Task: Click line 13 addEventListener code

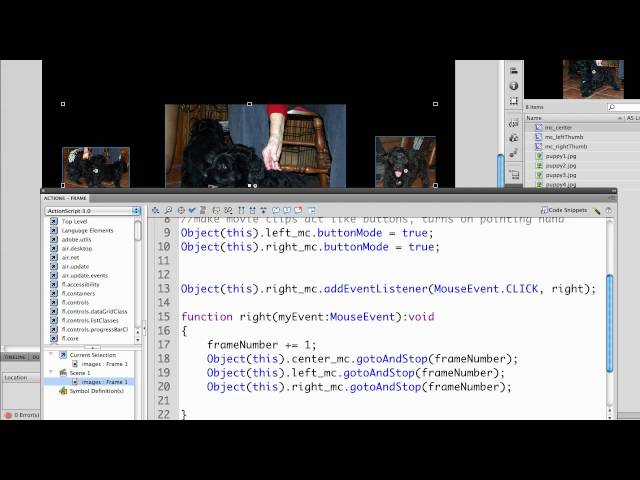Action: (x=389, y=289)
